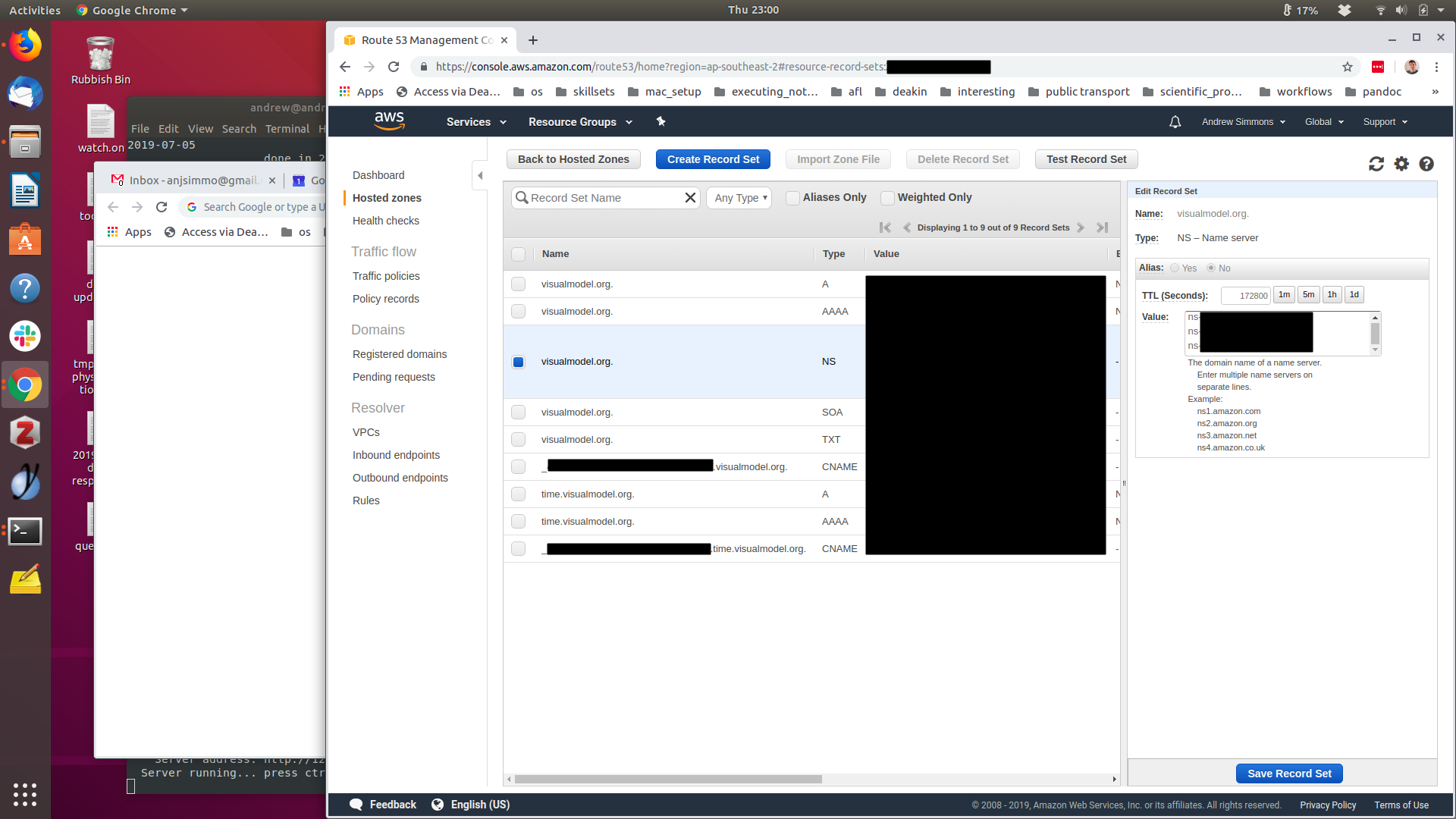1456x819 pixels.
Task: Bookmark this page with star icon
Action: (x=1348, y=67)
